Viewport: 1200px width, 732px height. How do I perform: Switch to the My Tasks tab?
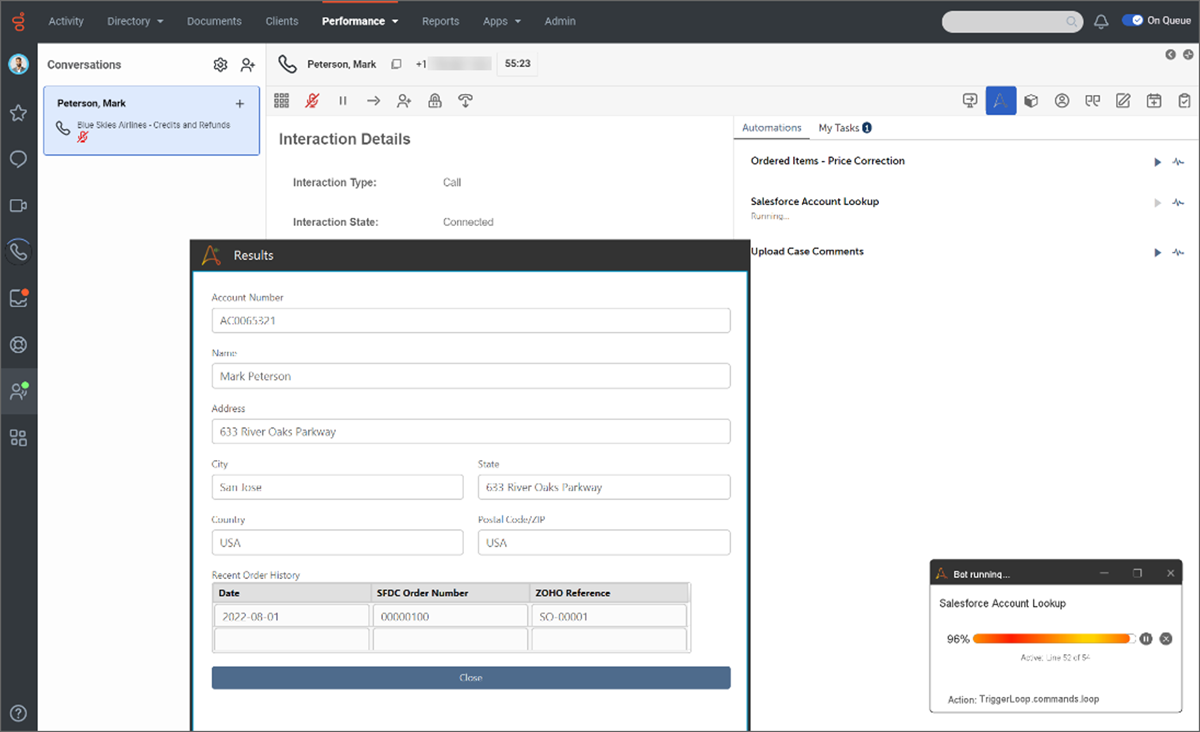[x=844, y=128]
